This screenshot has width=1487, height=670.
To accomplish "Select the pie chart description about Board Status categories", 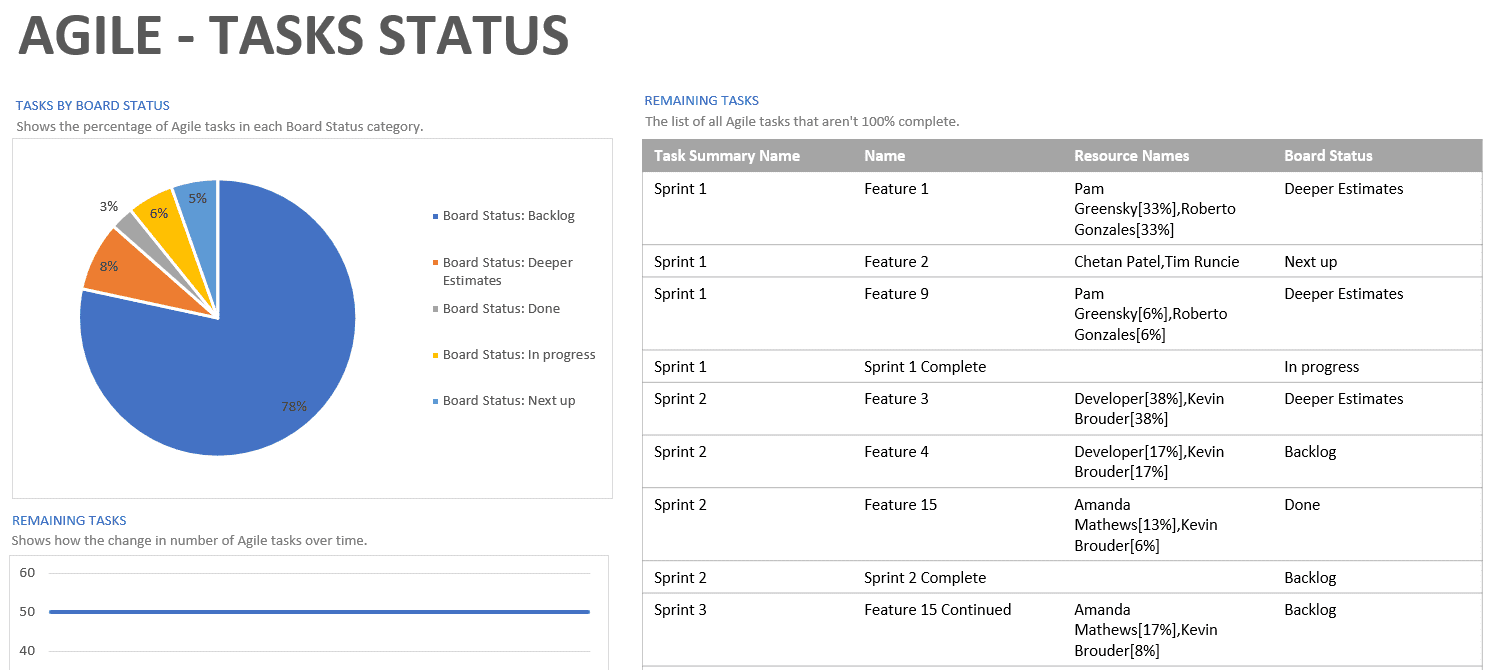I will [220, 126].
